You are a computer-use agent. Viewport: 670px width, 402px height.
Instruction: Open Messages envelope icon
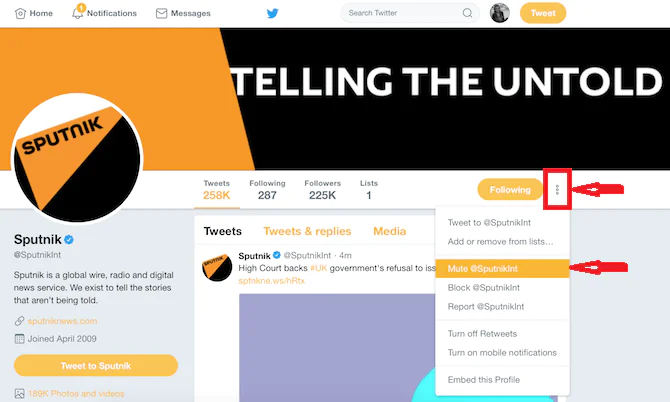(x=162, y=13)
